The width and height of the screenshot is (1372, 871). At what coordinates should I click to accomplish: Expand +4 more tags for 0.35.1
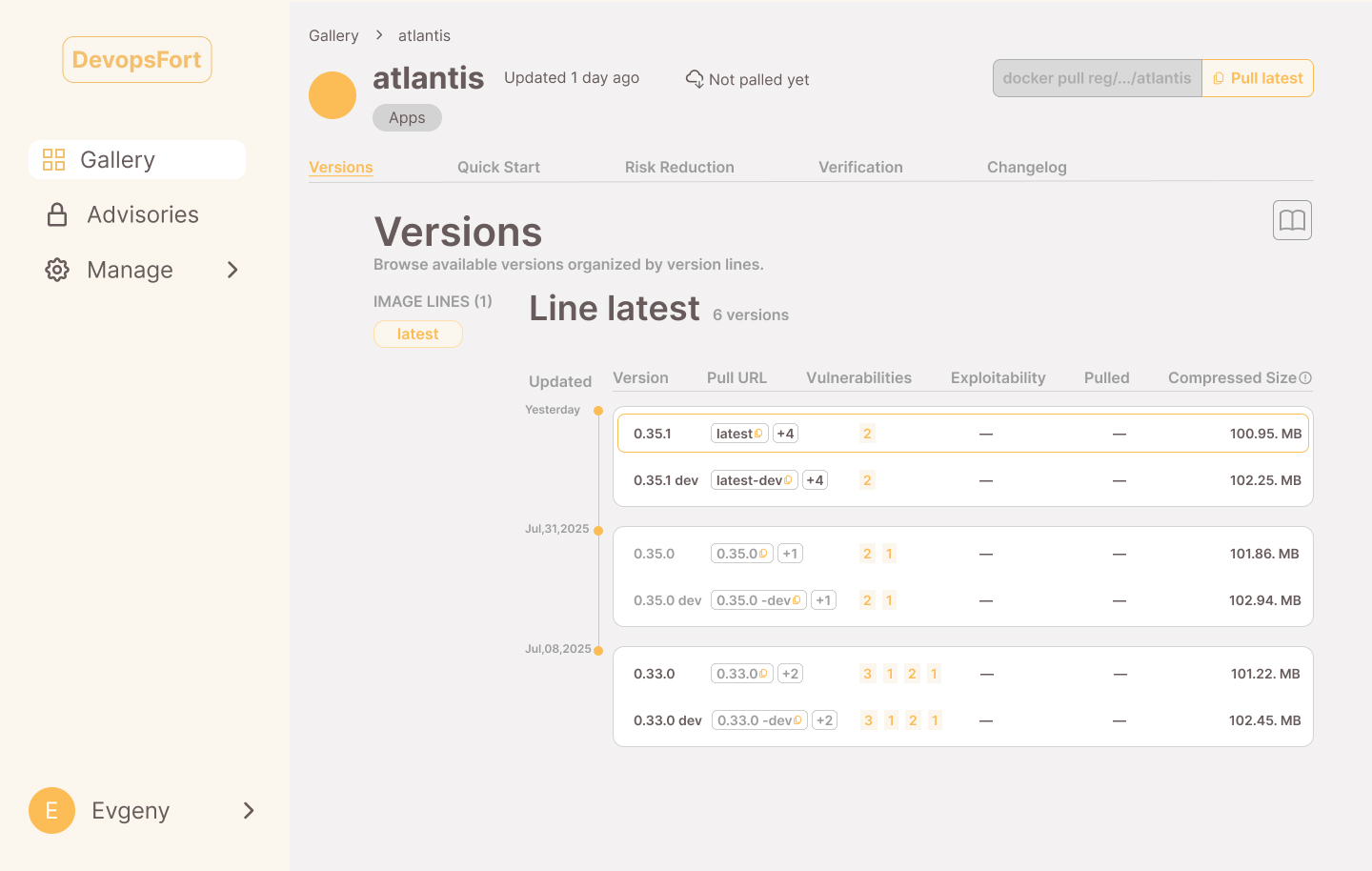[785, 434]
